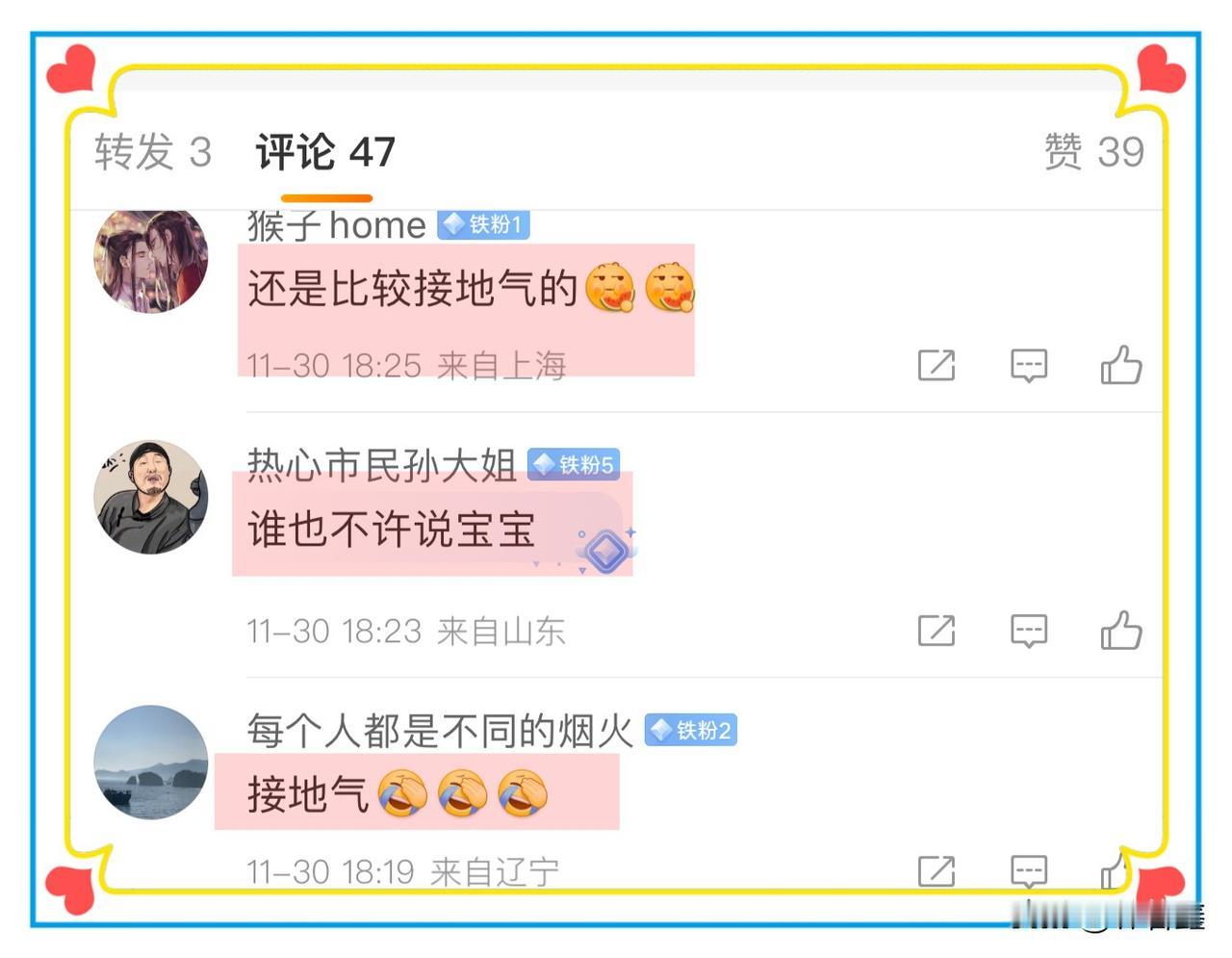Repost the 猴子home comment via share icon
This screenshot has width=1232, height=958.
coord(937,365)
